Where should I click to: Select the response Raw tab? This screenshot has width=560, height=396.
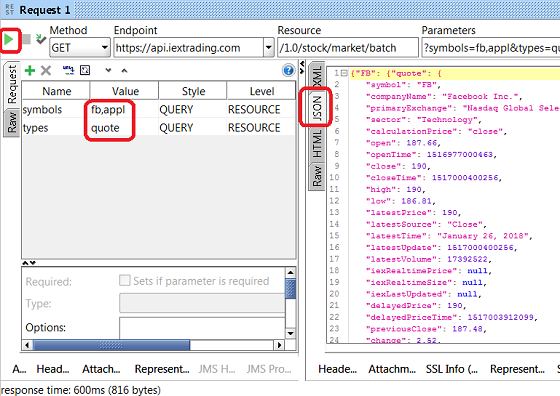point(317,176)
